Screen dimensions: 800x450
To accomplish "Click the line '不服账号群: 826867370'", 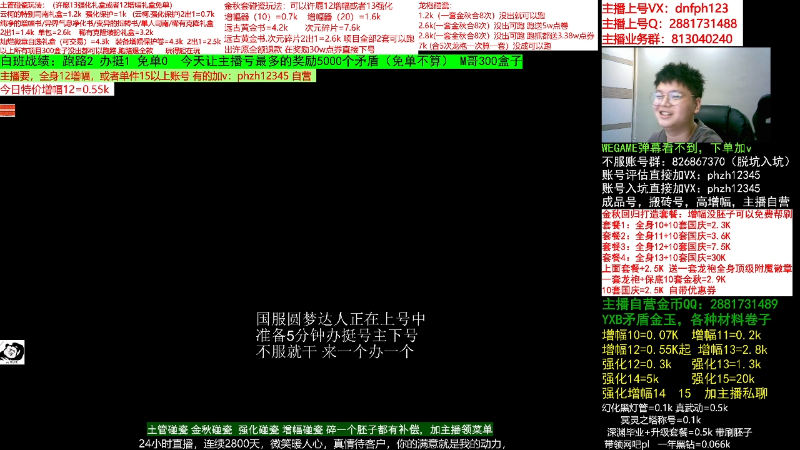I will coord(696,162).
